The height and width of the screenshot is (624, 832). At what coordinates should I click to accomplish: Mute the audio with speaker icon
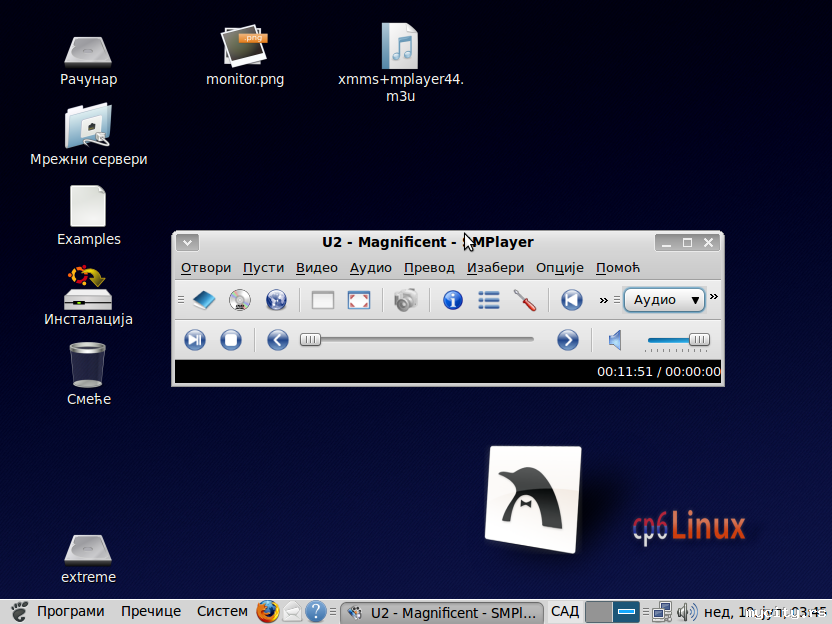(x=616, y=340)
